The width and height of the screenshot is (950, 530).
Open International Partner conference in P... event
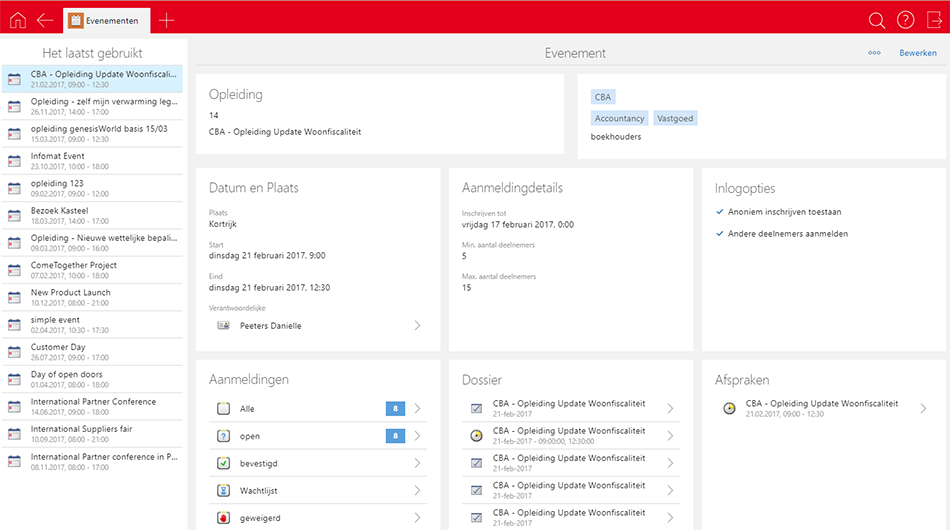pos(92,461)
